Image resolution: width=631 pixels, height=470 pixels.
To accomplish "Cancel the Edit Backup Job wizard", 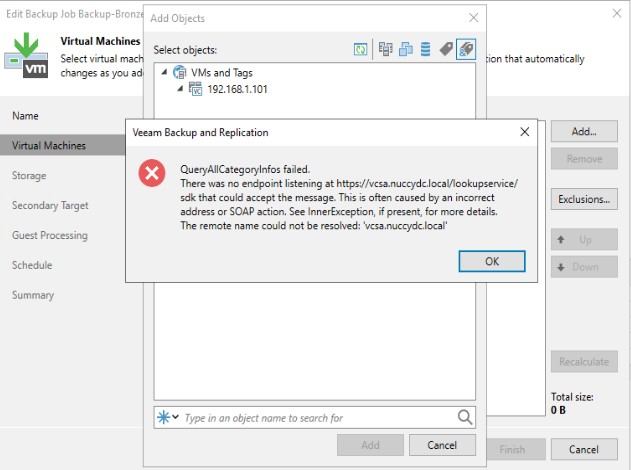I will (584, 449).
